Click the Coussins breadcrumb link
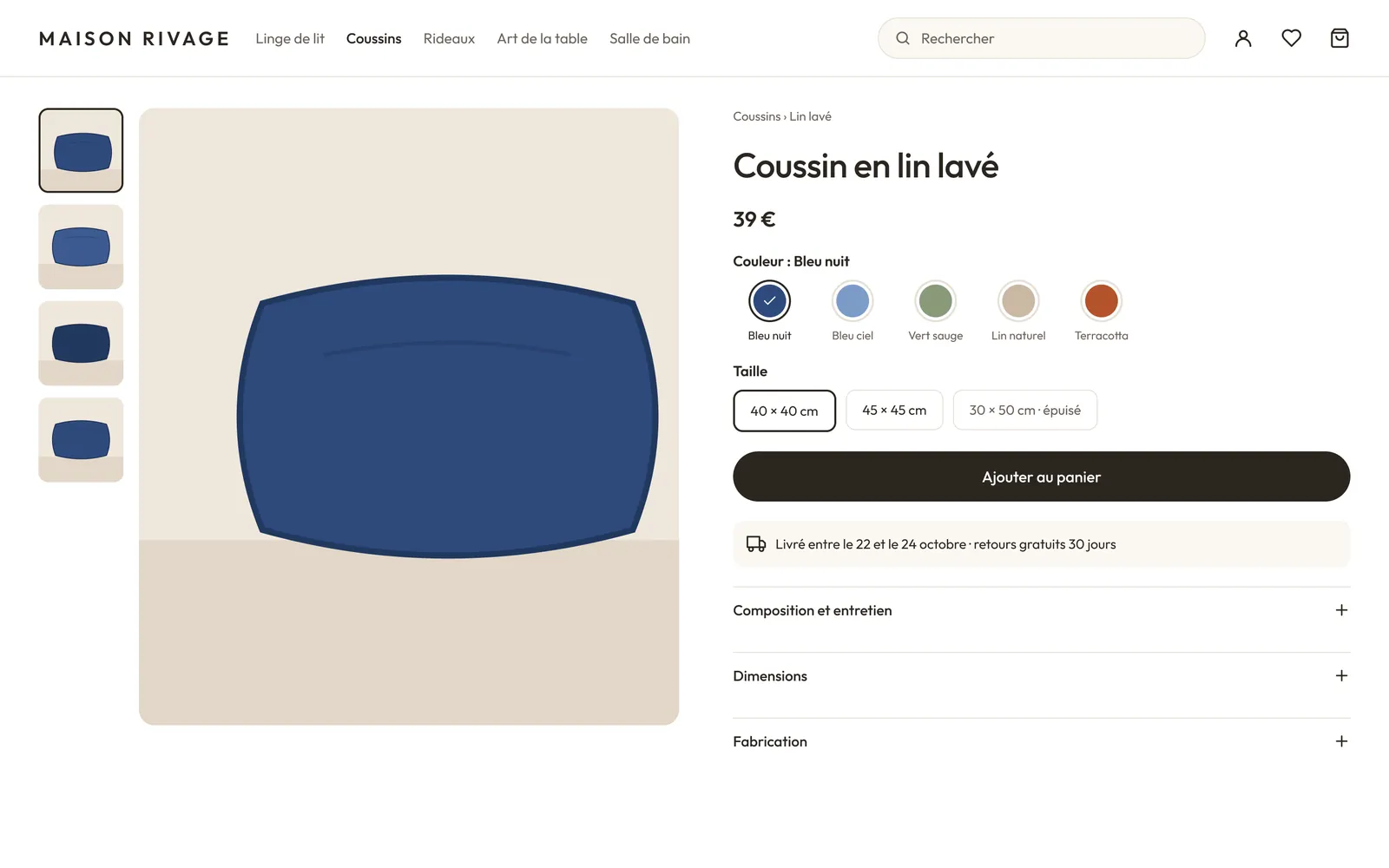This screenshot has height=868, width=1389. (x=757, y=116)
